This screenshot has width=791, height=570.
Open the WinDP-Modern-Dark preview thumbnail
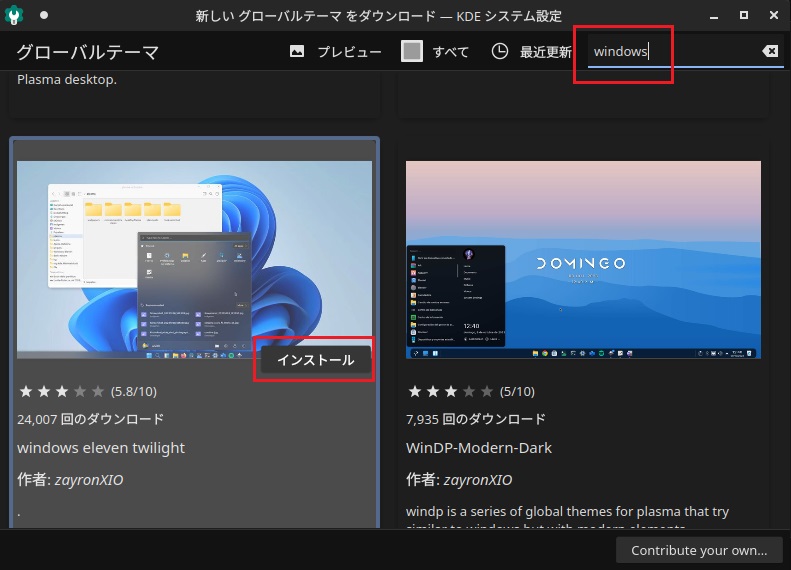coord(583,259)
